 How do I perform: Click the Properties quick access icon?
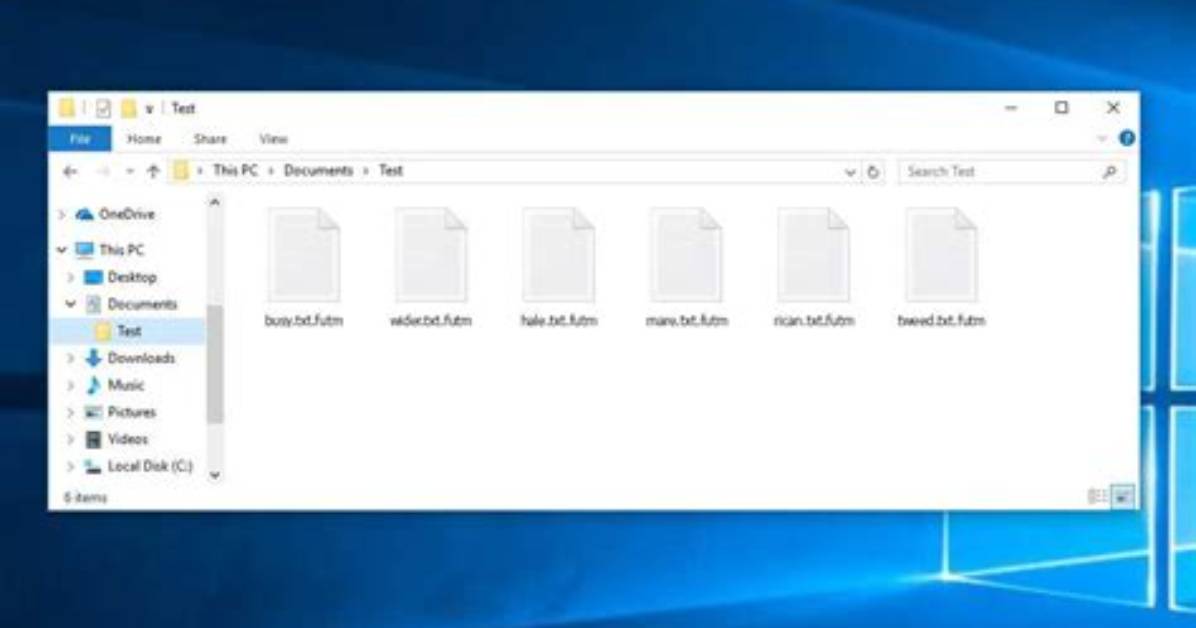coord(103,108)
